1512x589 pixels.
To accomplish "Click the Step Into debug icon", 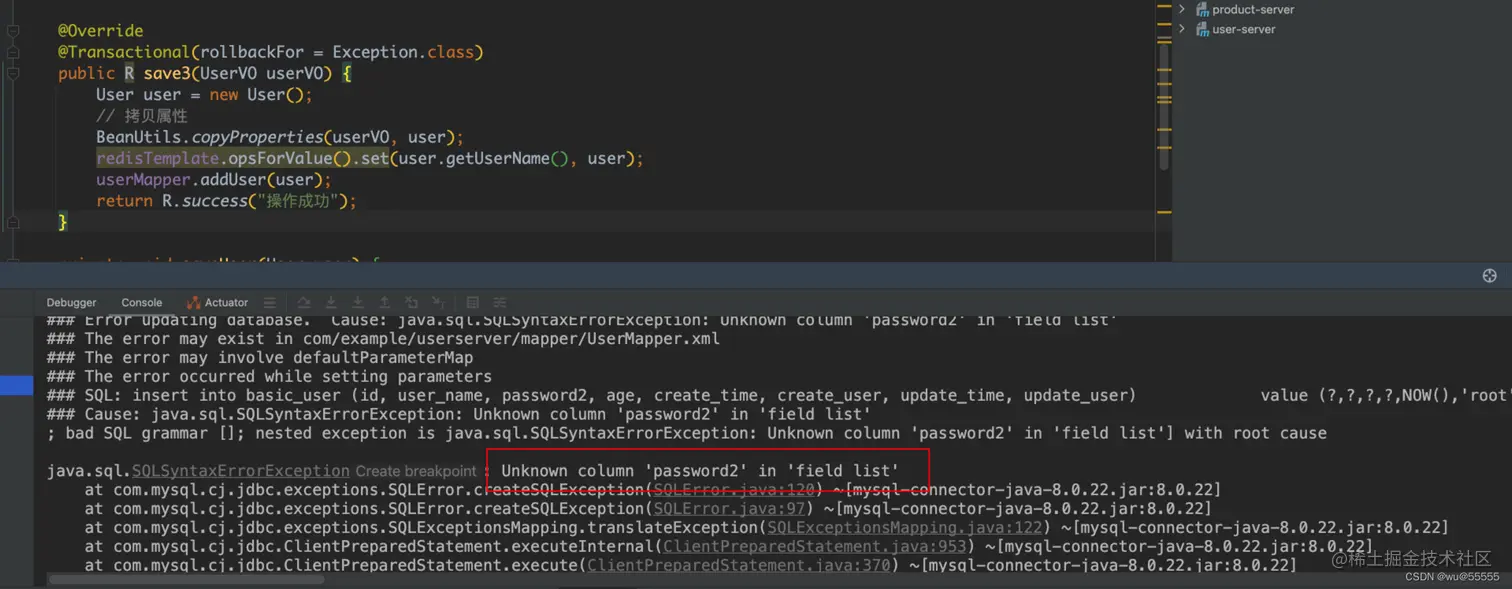I will pos(331,303).
